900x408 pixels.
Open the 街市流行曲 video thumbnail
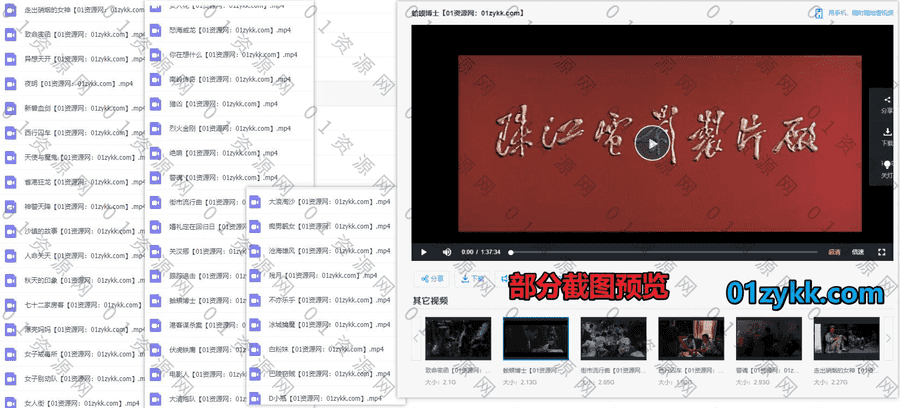(614, 339)
